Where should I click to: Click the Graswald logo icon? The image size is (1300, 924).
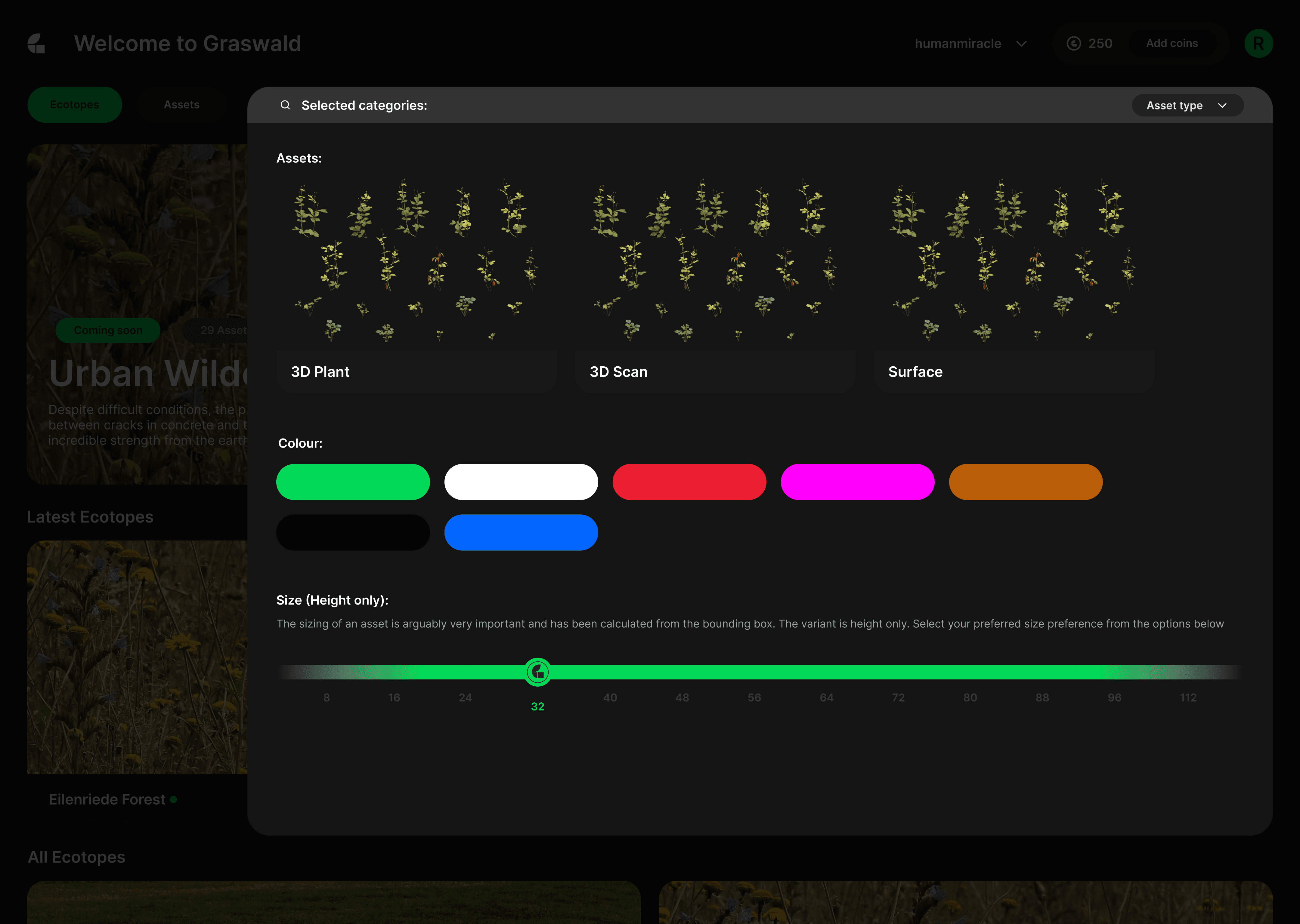coord(36,44)
